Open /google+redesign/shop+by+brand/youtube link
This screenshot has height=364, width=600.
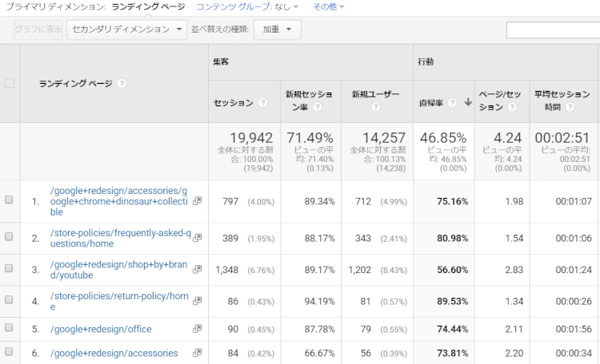click(x=119, y=270)
